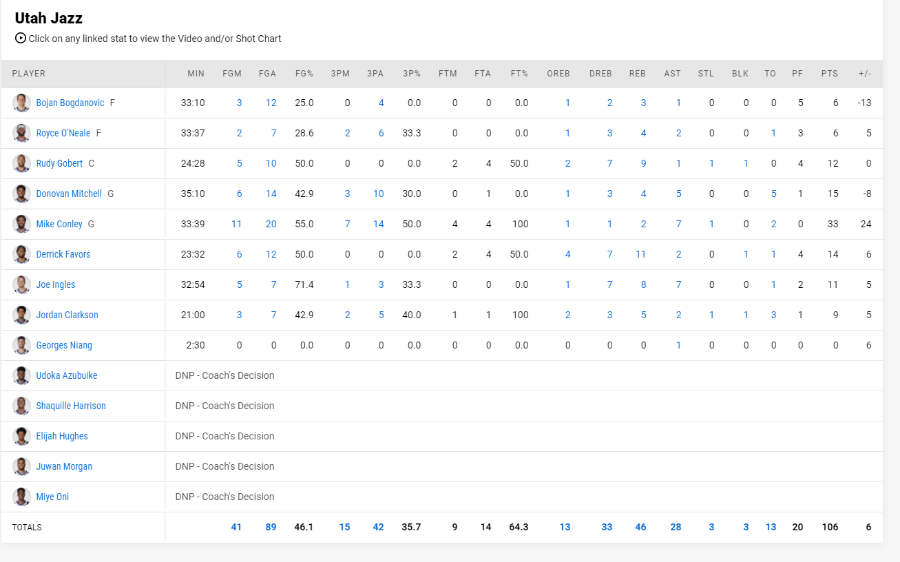This screenshot has width=900, height=562.
Task: View Donovan Mitchell's 10 three-point attempts
Action: (x=378, y=193)
